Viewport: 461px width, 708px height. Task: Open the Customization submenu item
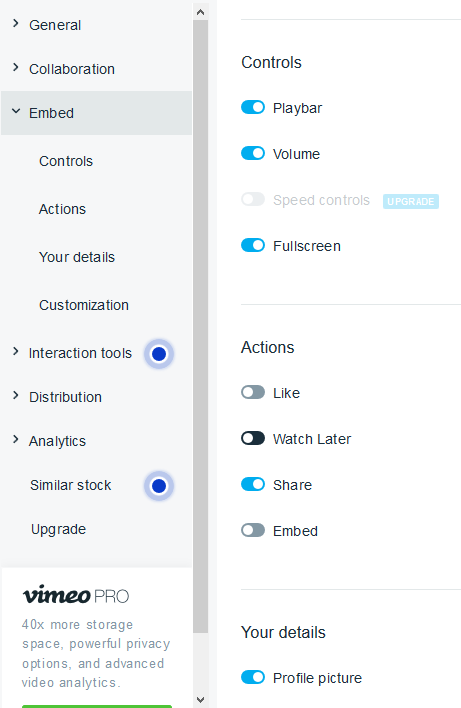pos(84,305)
